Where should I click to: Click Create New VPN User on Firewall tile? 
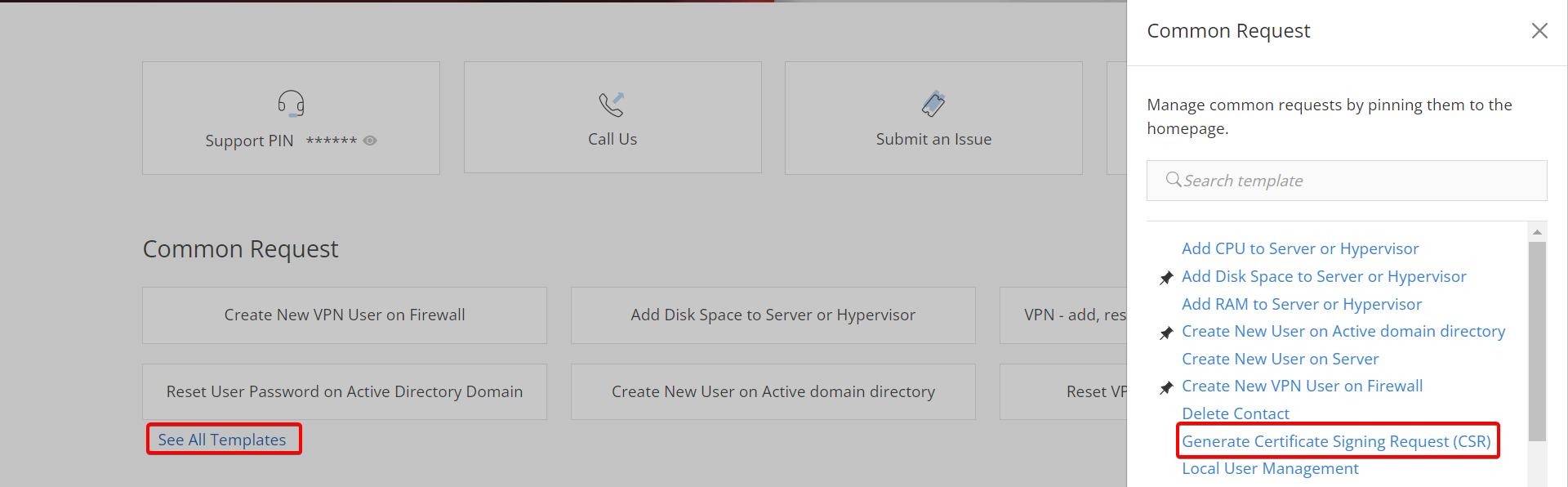345,315
